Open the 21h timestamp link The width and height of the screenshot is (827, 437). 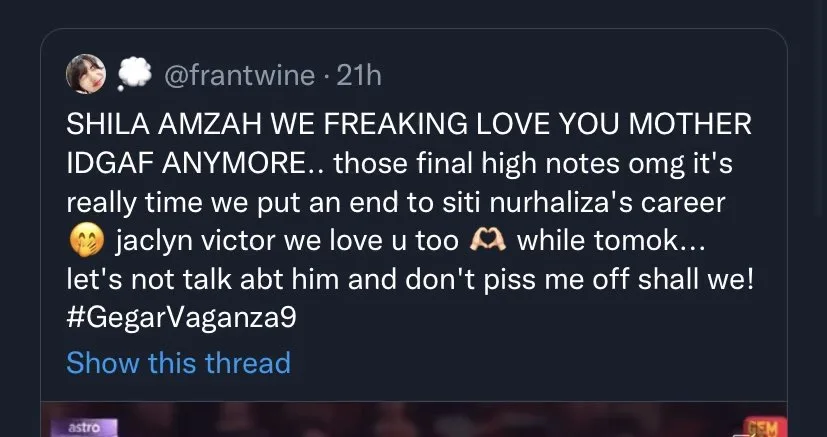(361, 75)
